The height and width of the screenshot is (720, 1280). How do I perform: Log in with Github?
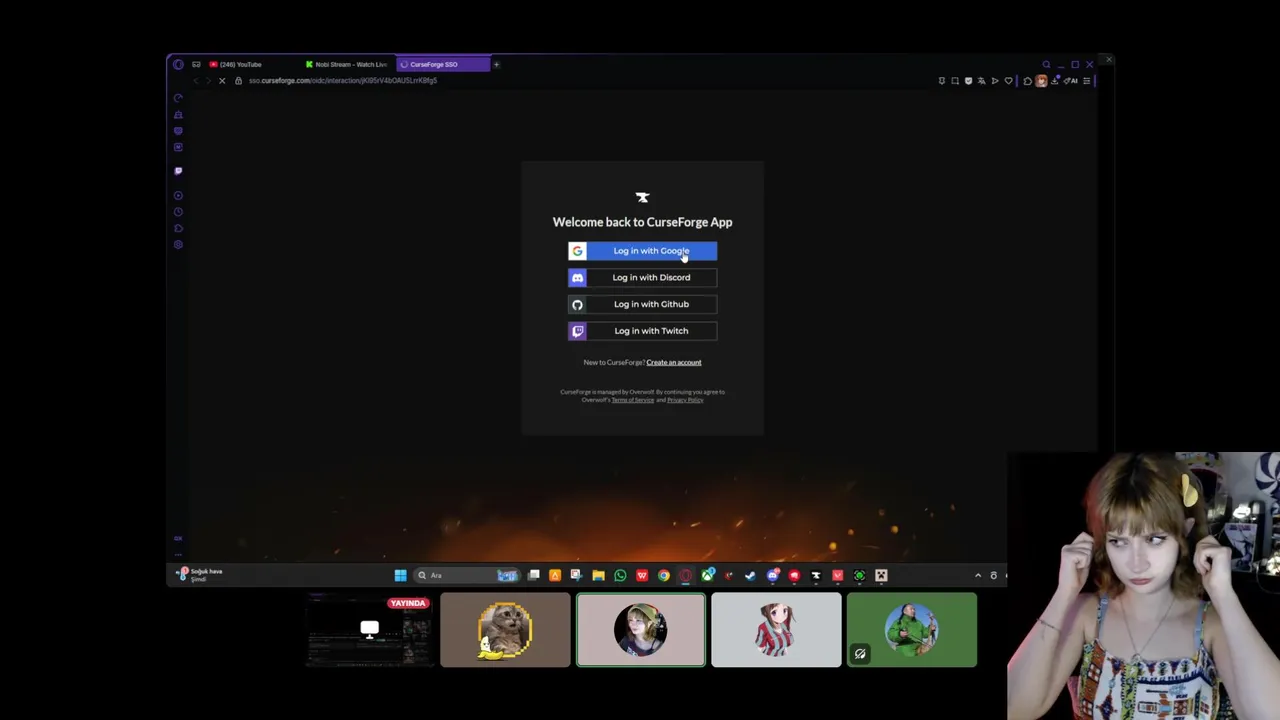click(642, 304)
